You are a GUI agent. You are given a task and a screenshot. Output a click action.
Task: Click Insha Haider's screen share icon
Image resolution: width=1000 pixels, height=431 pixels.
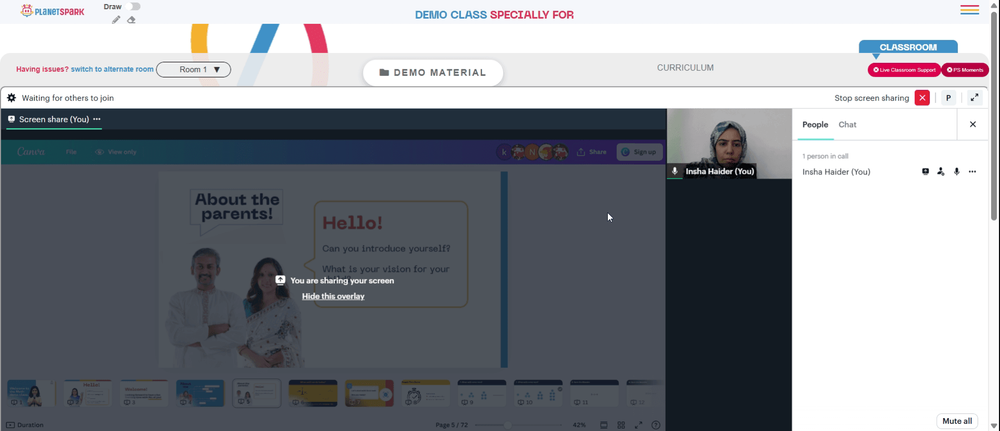925,172
